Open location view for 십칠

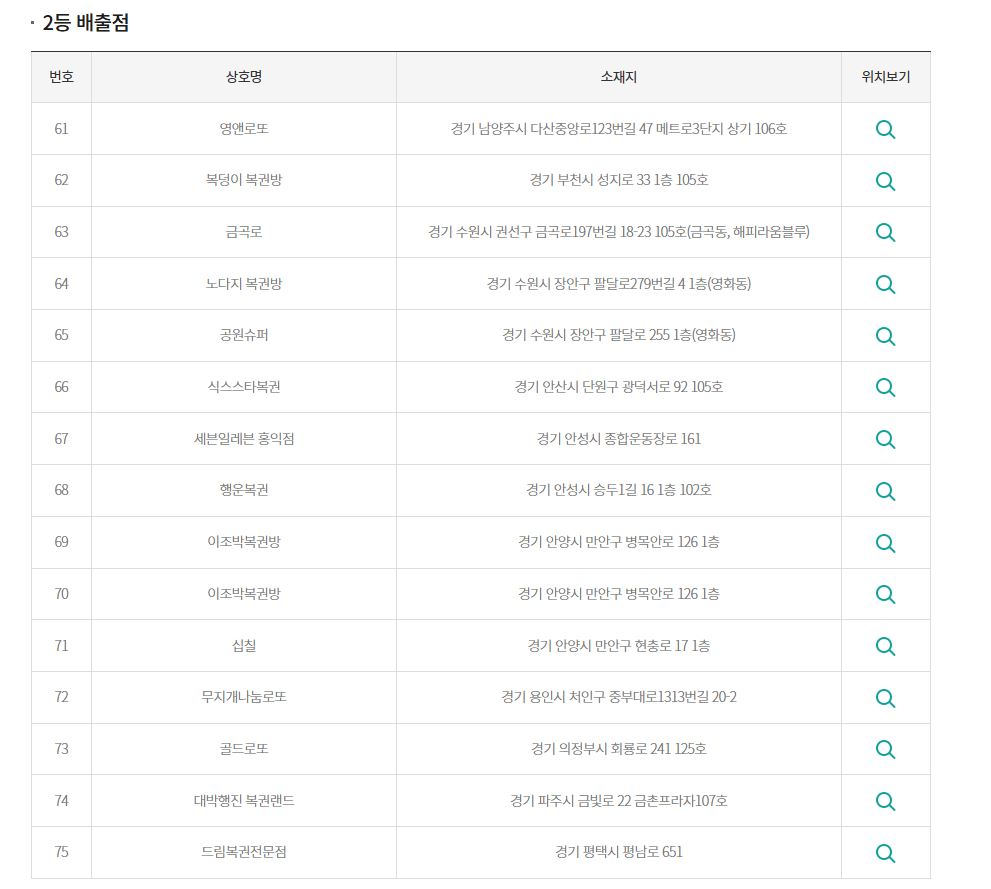[x=885, y=646]
